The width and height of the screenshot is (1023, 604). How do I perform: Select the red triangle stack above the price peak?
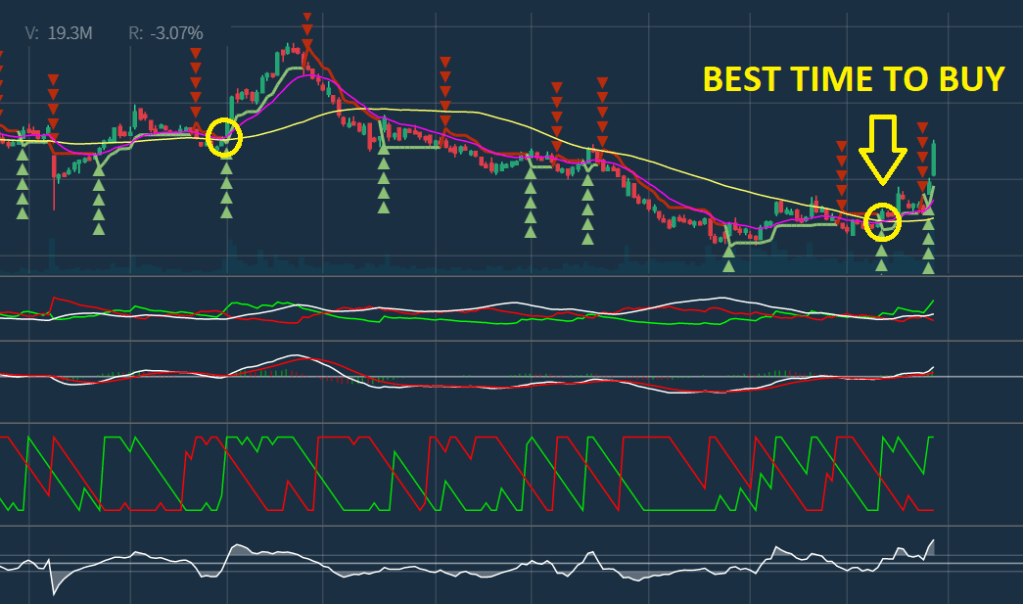(x=307, y=31)
